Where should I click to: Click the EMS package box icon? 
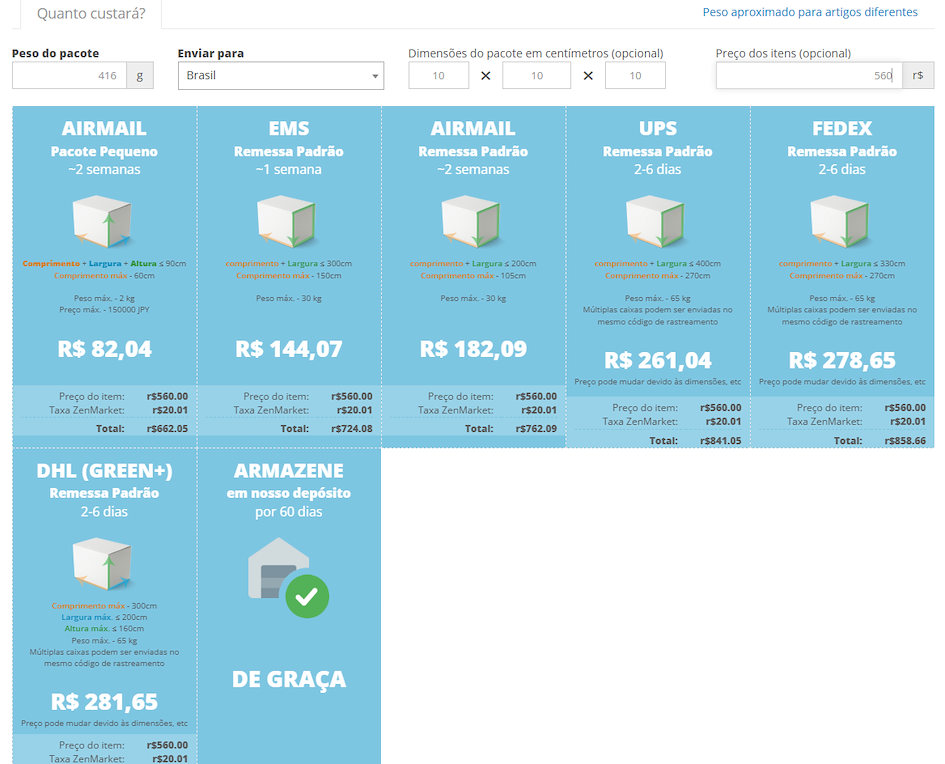287,222
